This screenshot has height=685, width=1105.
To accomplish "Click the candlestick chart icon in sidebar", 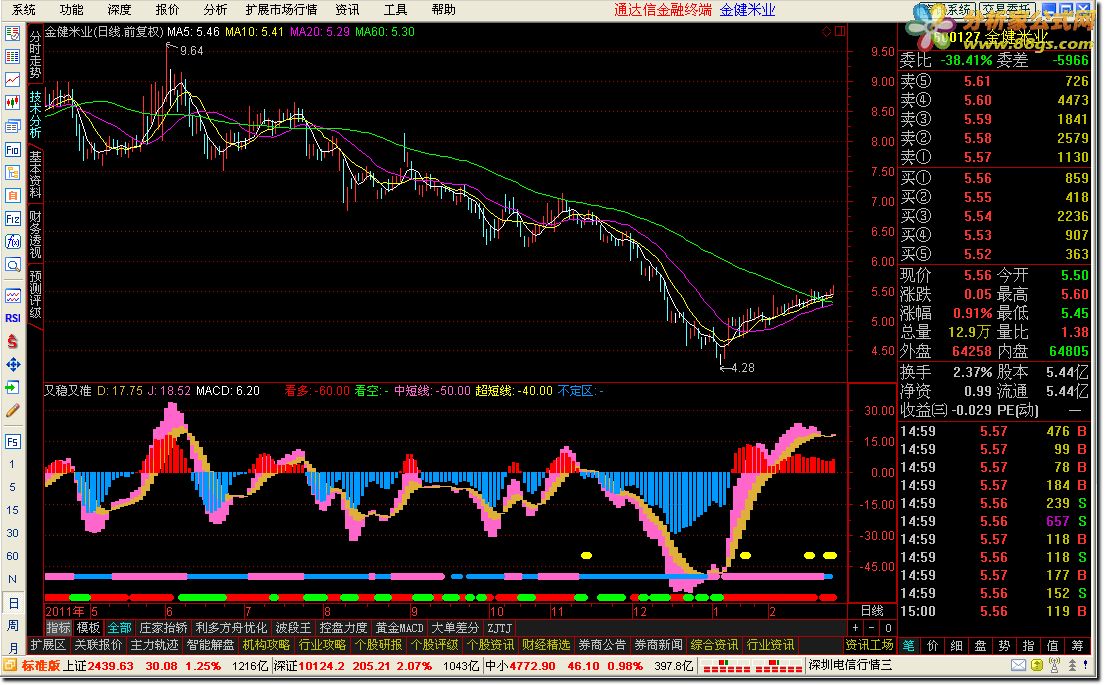I will pyautogui.click(x=13, y=102).
